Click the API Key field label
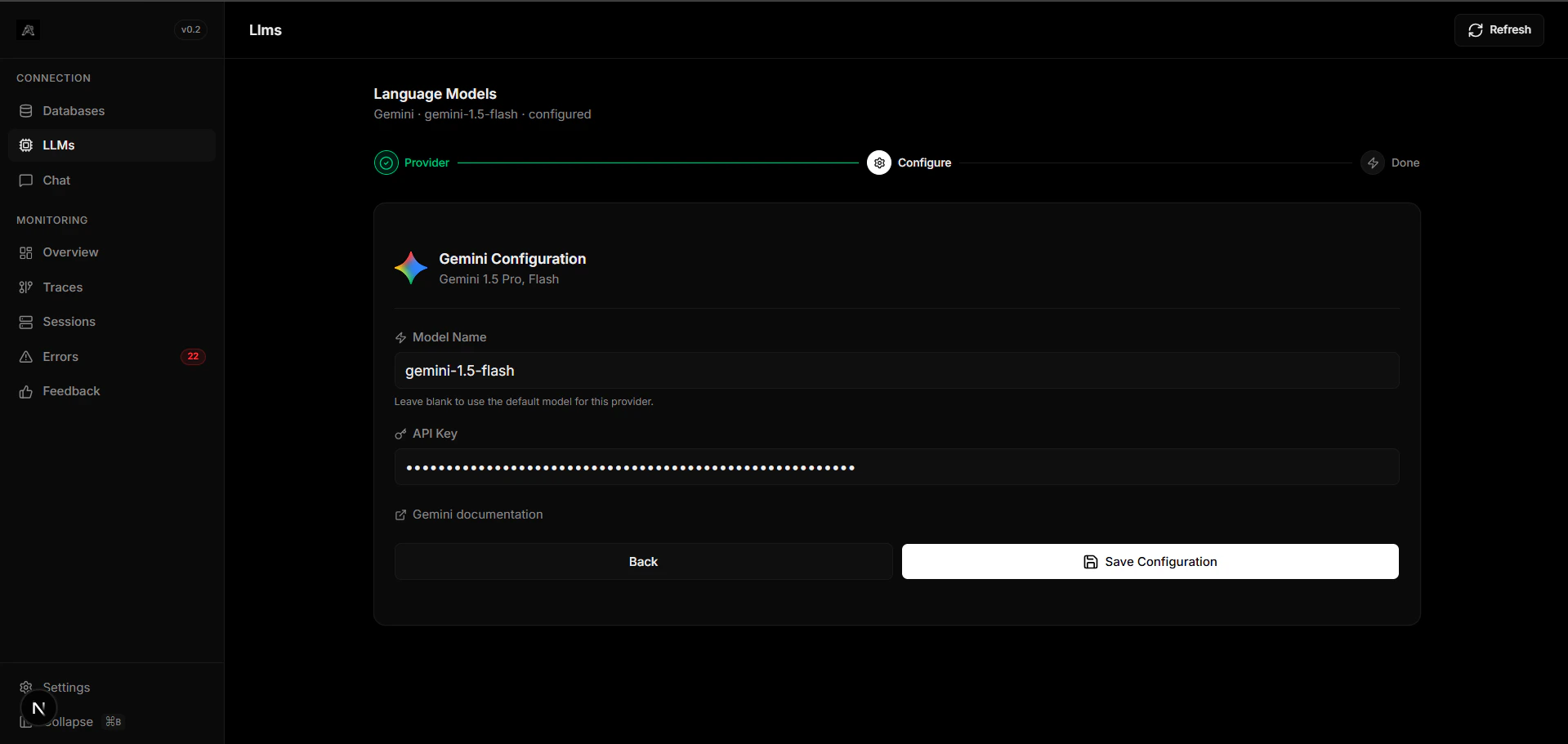 click(435, 434)
